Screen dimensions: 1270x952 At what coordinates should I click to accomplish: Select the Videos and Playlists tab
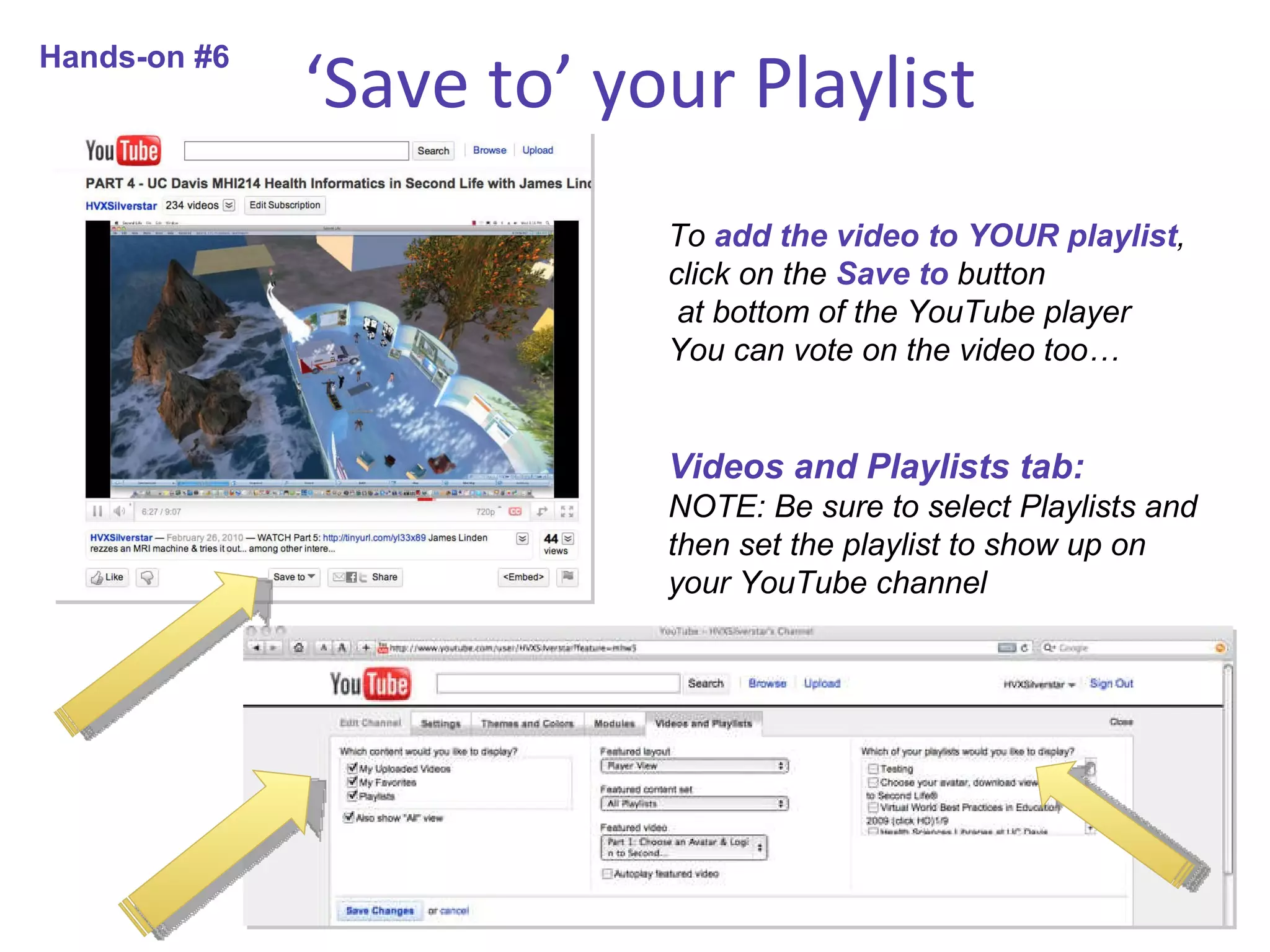(704, 723)
